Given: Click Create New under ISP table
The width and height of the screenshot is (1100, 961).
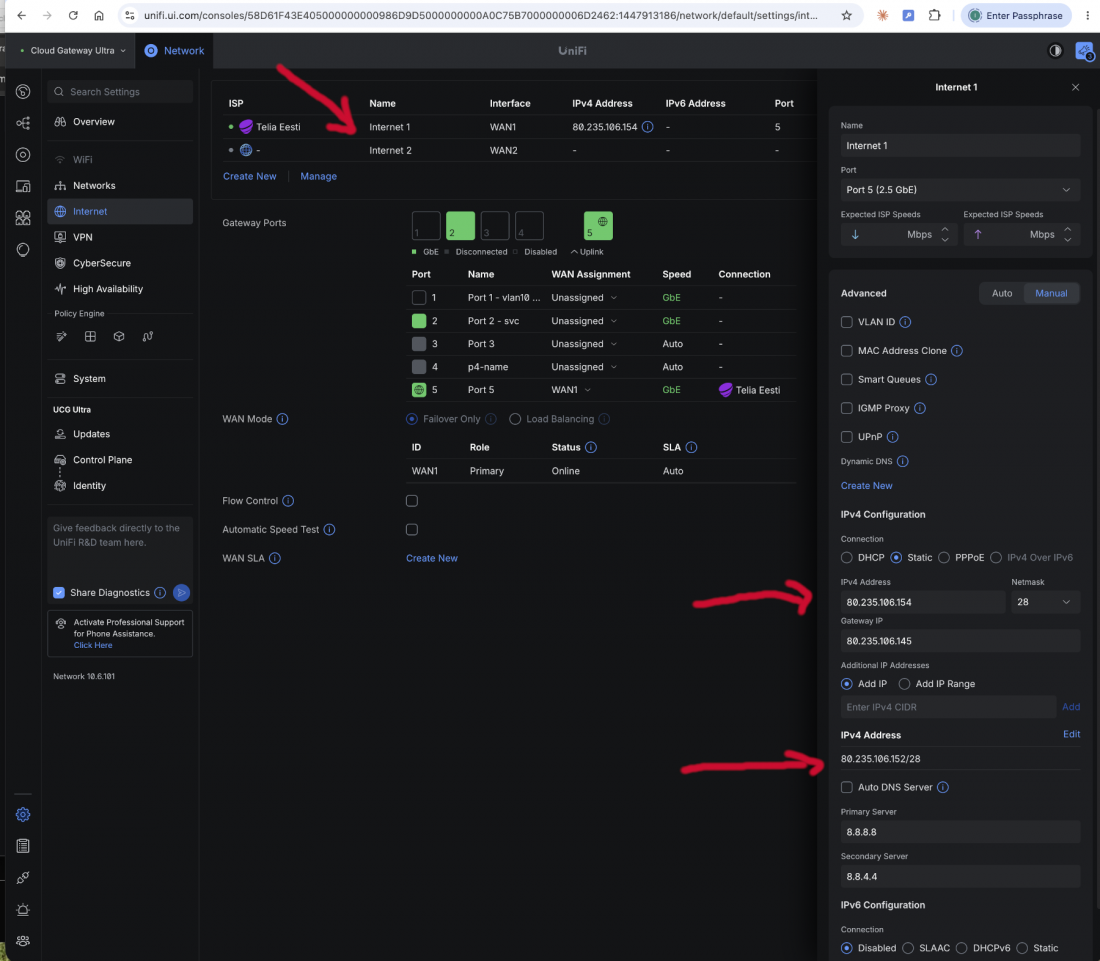Looking at the screenshot, I should point(249,176).
